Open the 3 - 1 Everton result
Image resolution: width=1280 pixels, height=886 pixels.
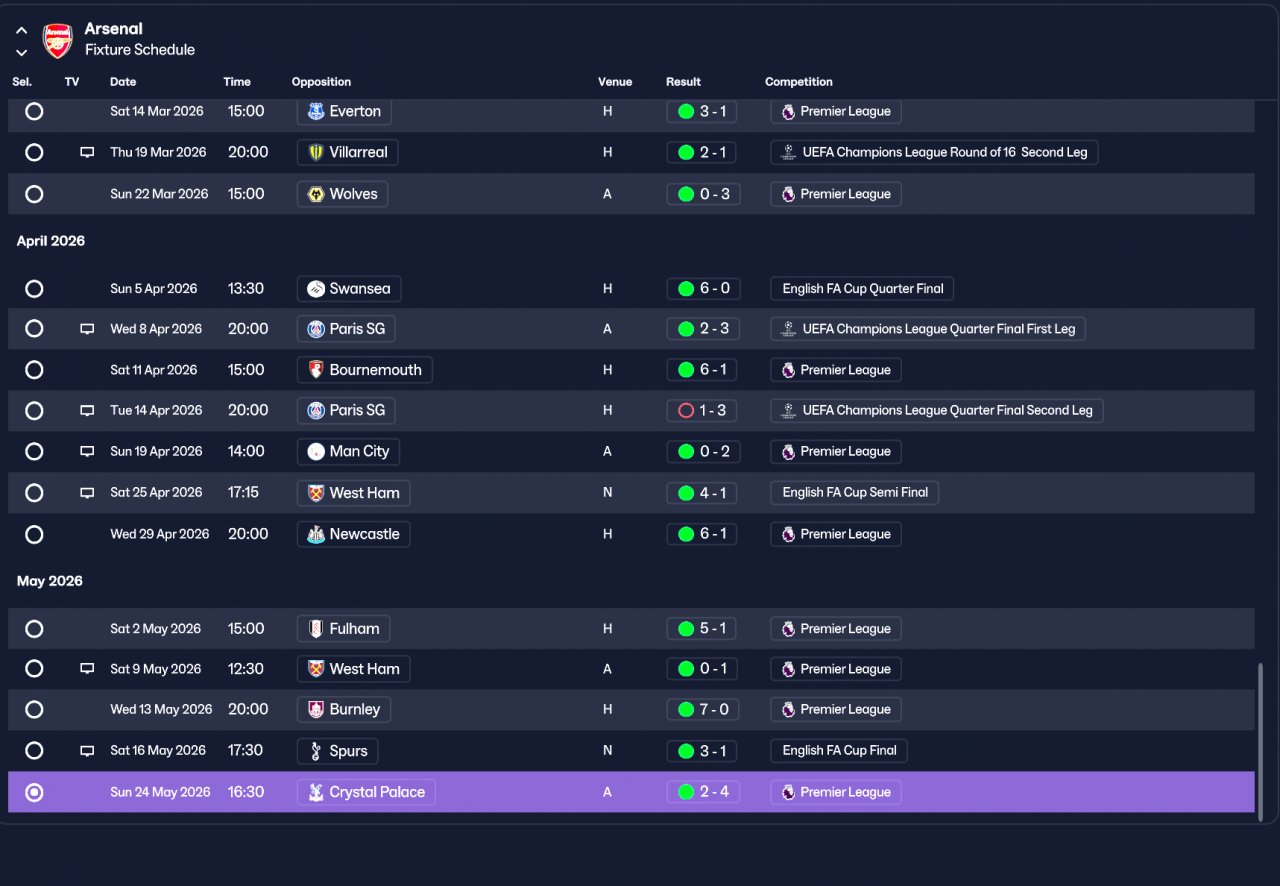[x=702, y=111]
